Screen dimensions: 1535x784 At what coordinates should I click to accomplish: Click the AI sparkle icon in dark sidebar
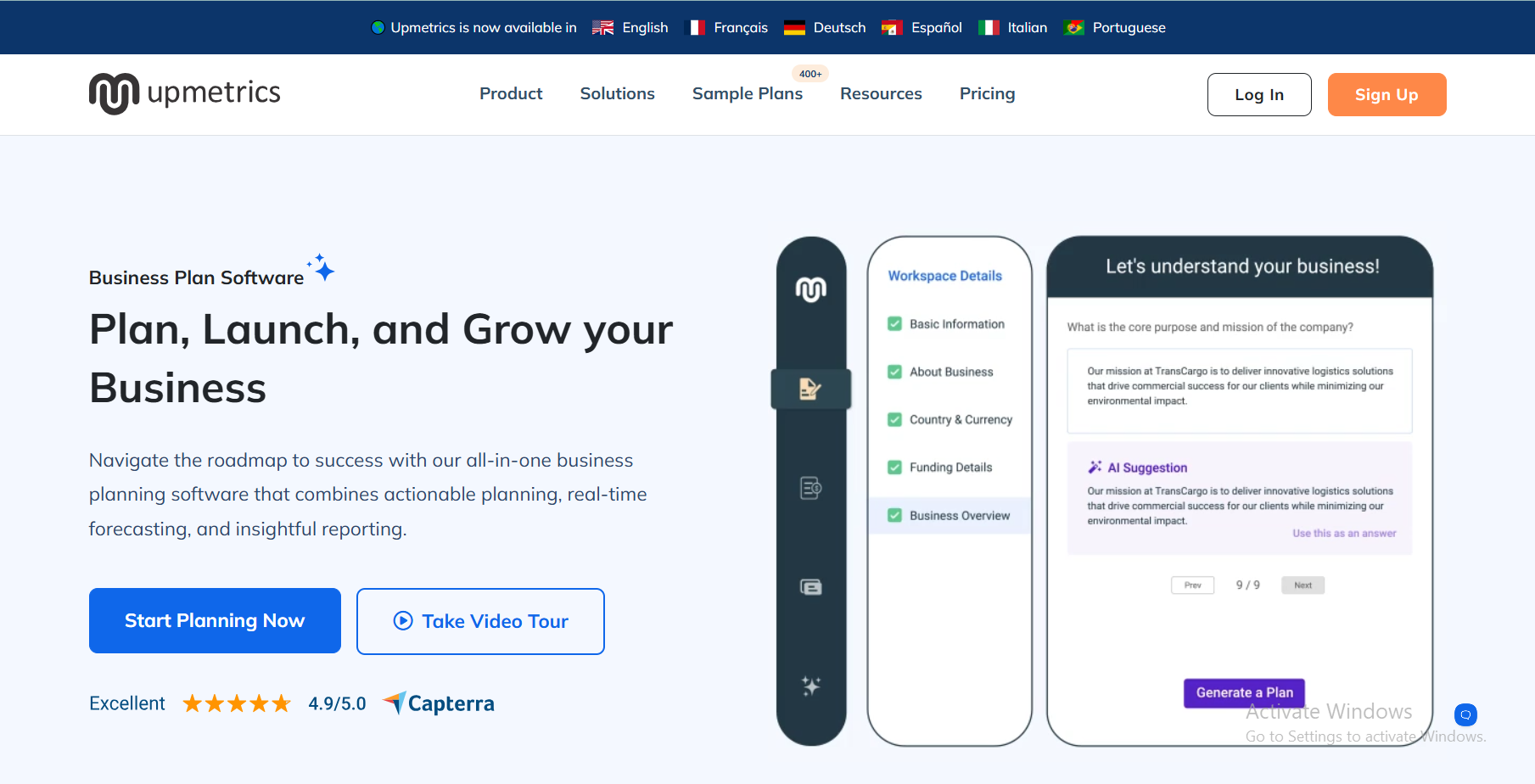pos(810,686)
